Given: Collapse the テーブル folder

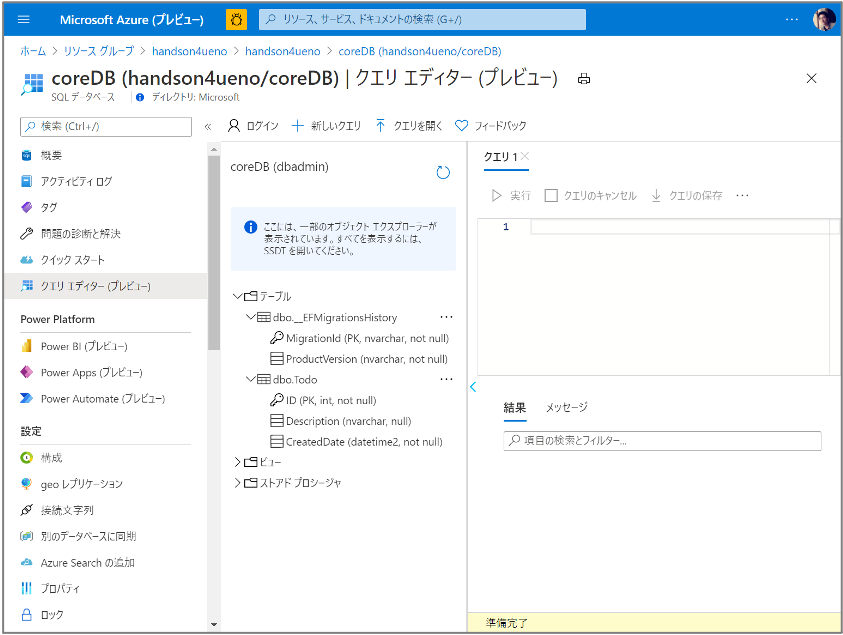Looking at the screenshot, I should 238,296.
